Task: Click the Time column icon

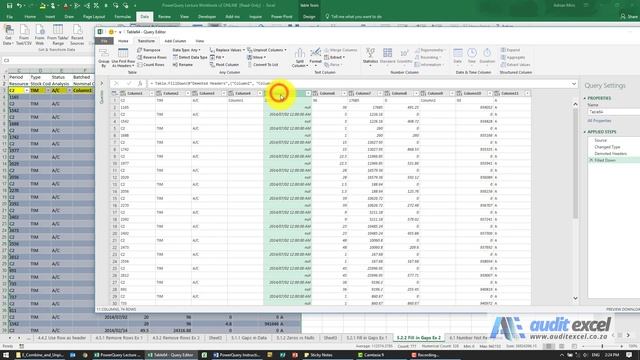Action: [472, 56]
